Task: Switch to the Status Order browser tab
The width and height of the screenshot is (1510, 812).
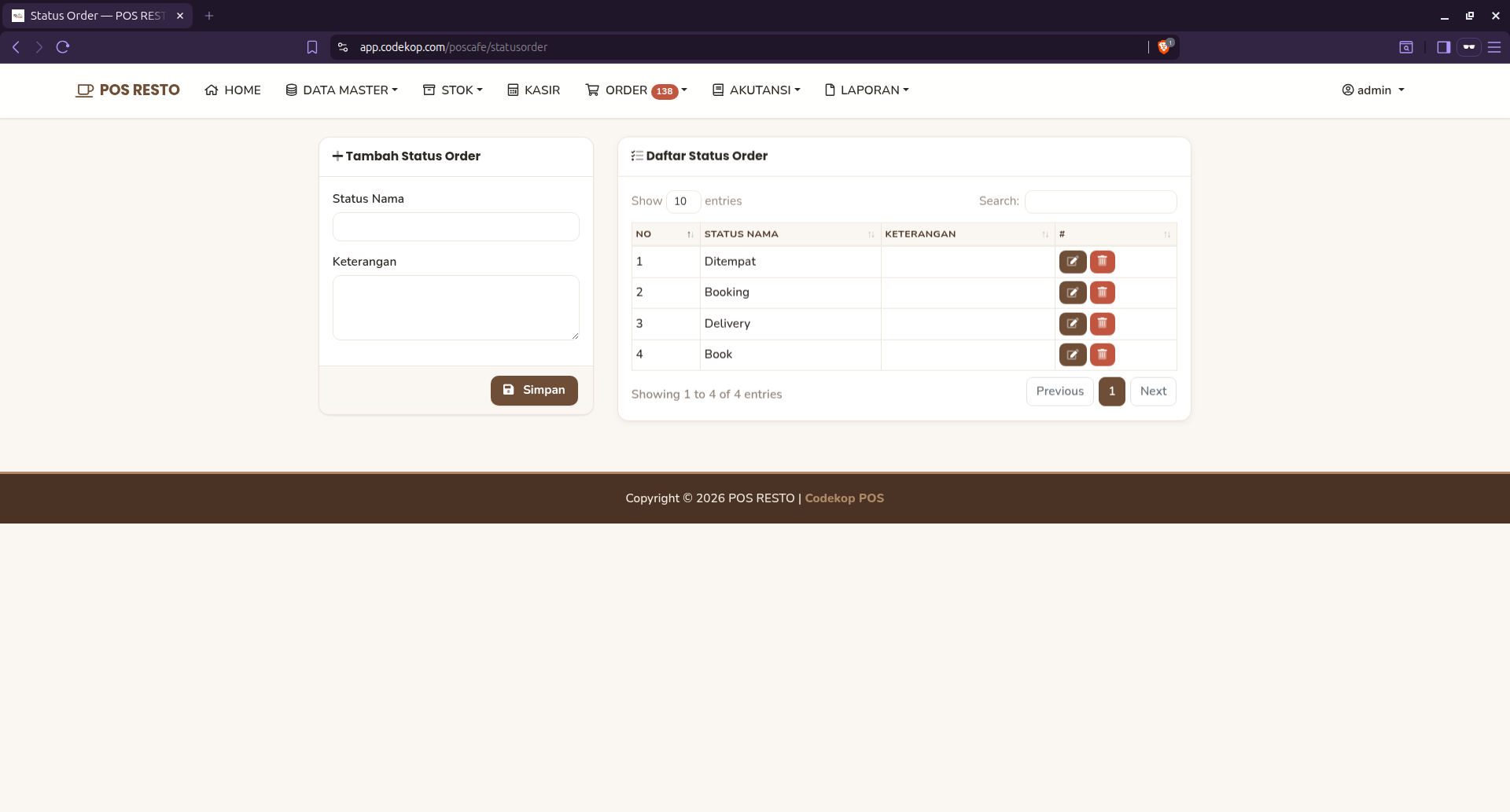Action: pyautogui.click(x=98, y=16)
